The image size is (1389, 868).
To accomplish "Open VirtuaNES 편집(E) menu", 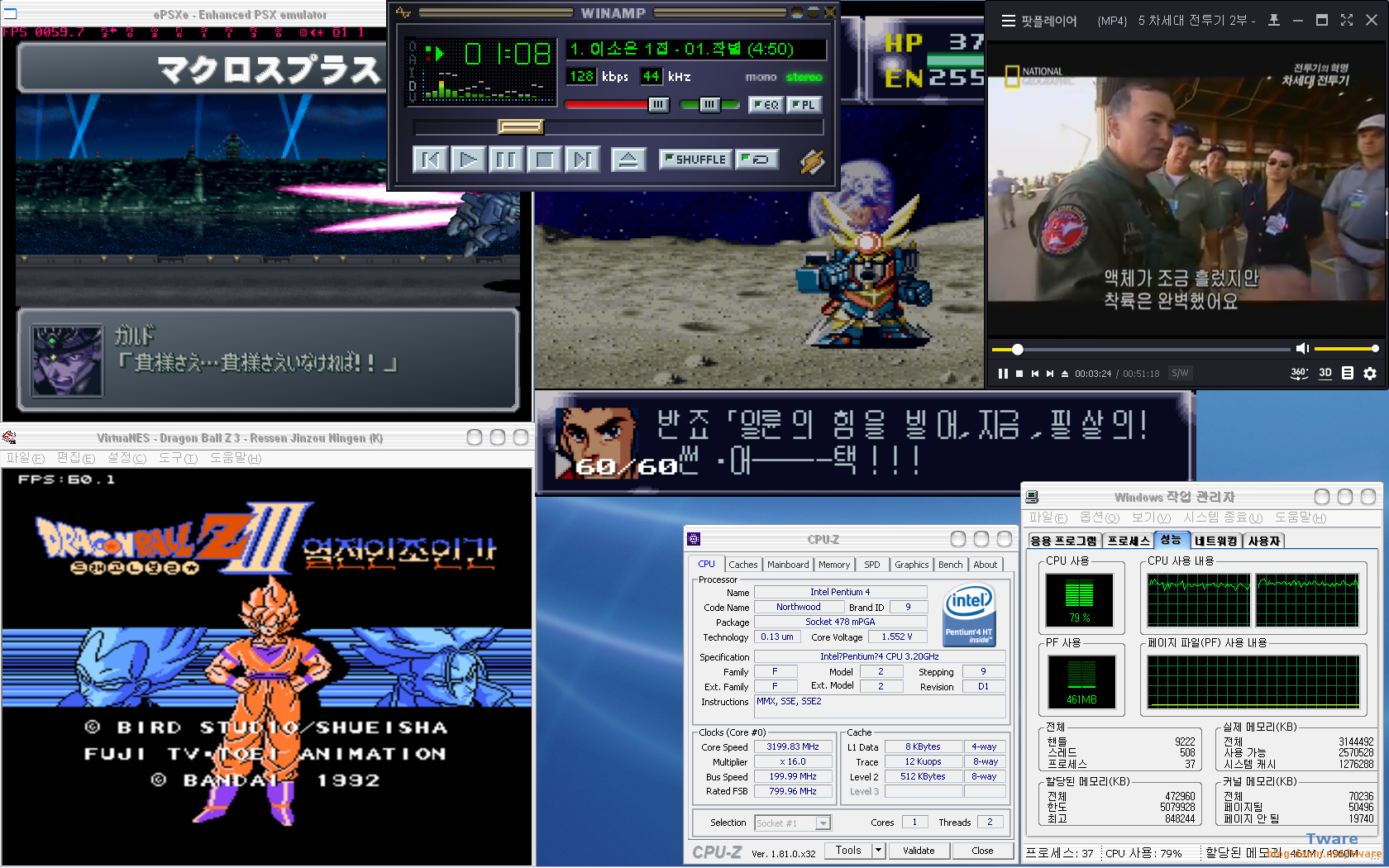I will pyautogui.click(x=76, y=458).
